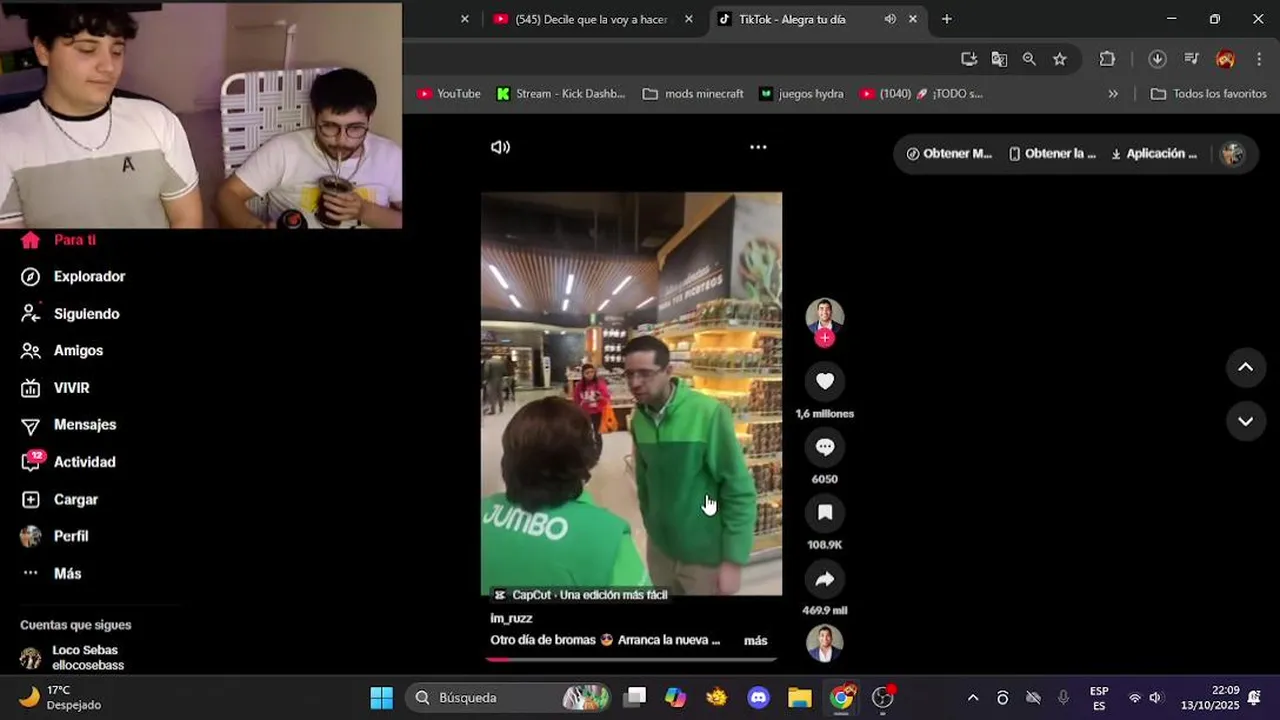Show hidden system tray icons
The height and width of the screenshot is (720, 1280).
click(x=972, y=698)
